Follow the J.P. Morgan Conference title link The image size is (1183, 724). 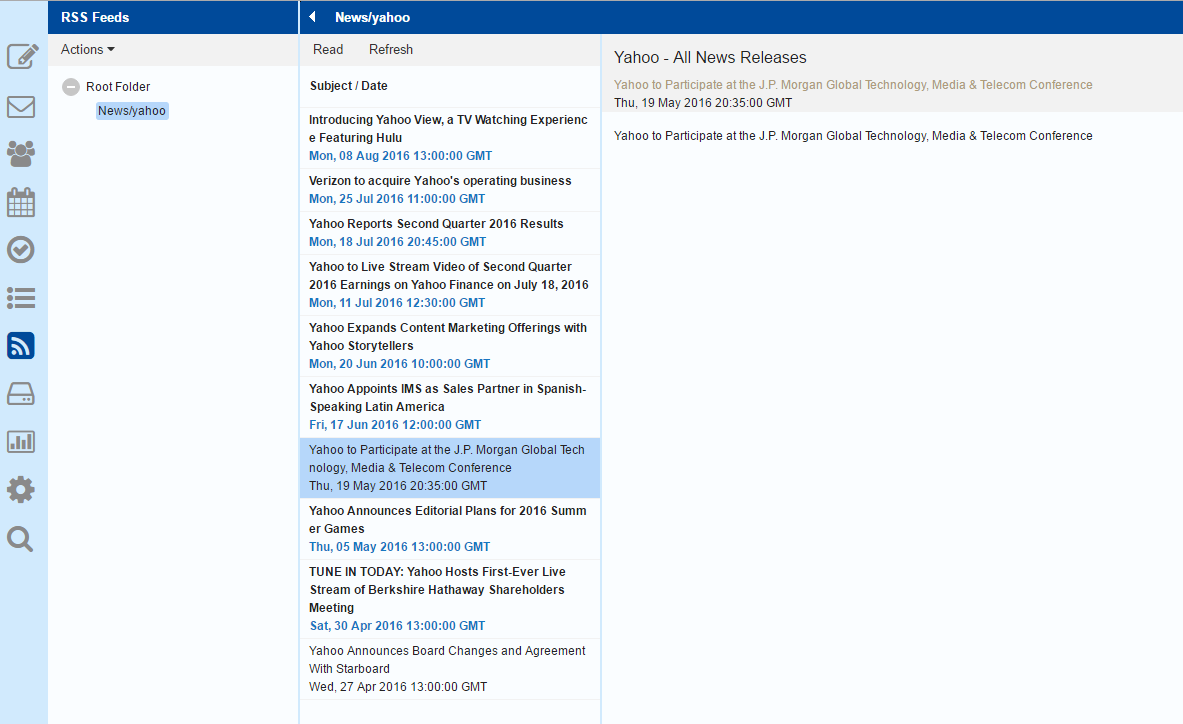coord(853,85)
